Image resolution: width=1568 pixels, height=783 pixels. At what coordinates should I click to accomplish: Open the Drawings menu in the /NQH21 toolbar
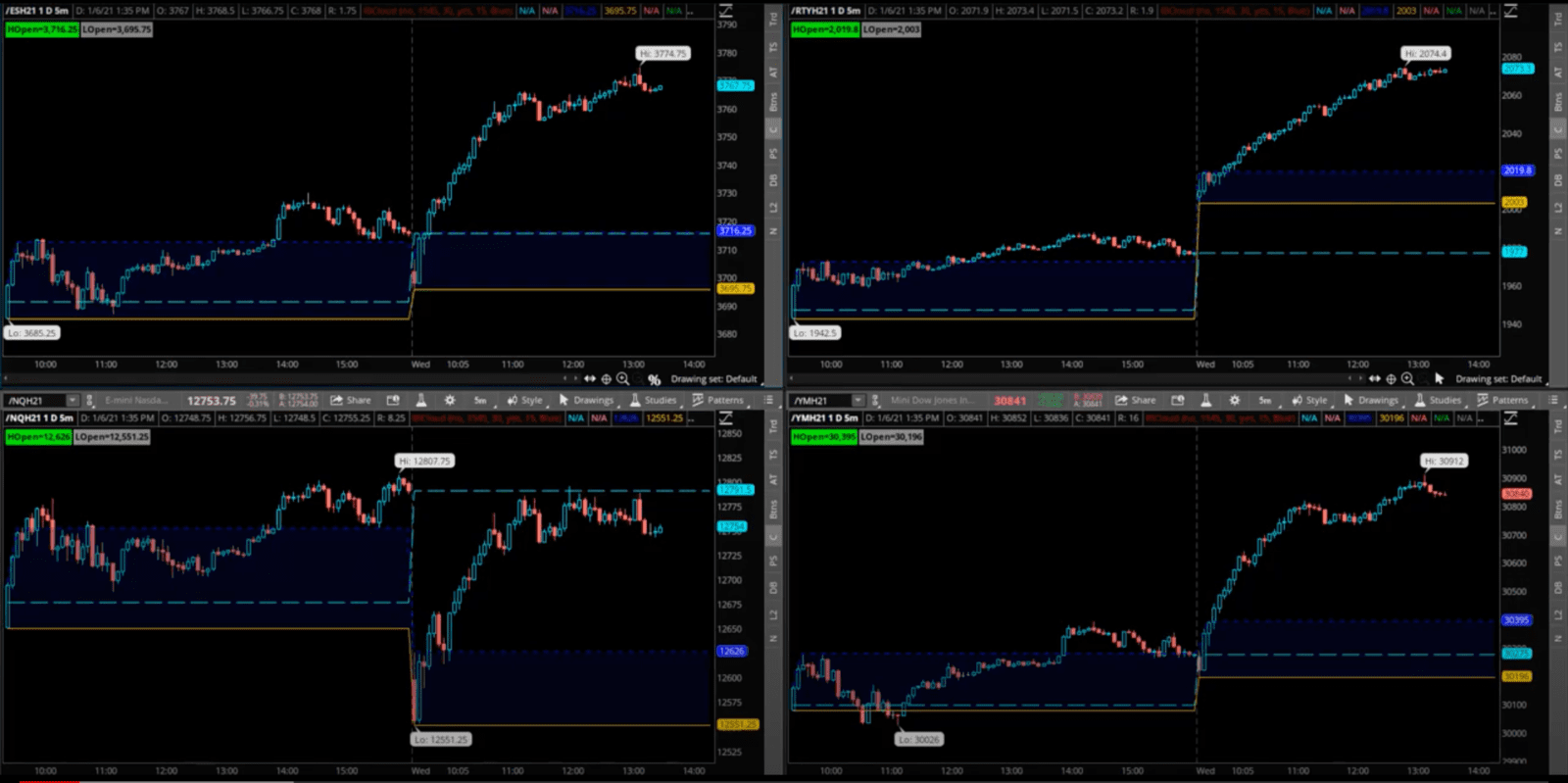587,400
